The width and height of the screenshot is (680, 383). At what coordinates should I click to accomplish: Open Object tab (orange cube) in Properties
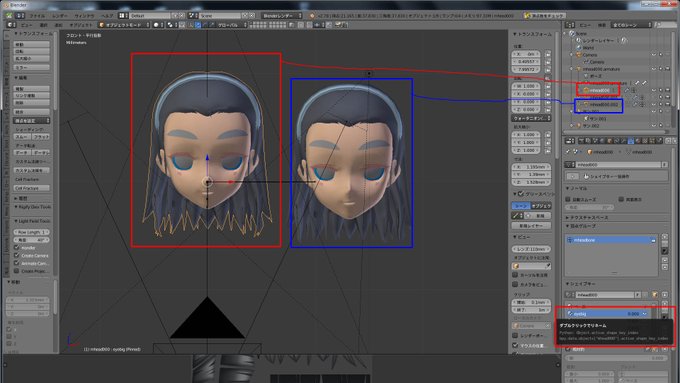tap(610, 141)
